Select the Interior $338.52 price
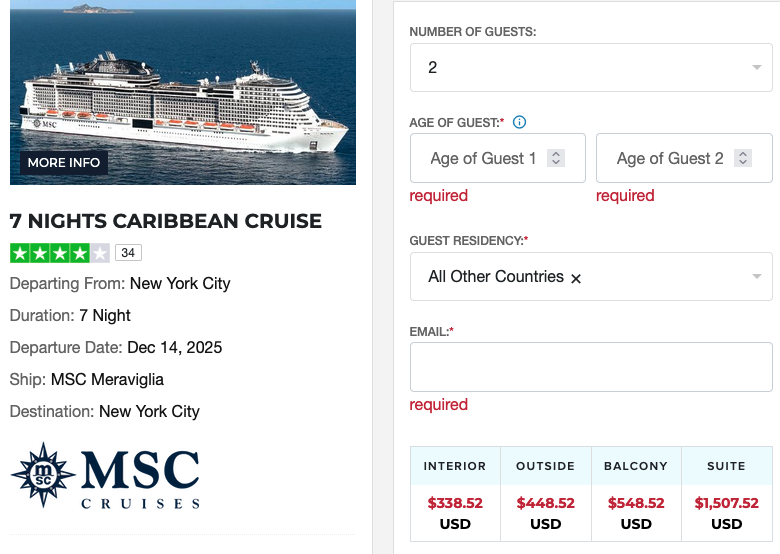The height and width of the screenshot is (554, 780). (x=455, y=503)
